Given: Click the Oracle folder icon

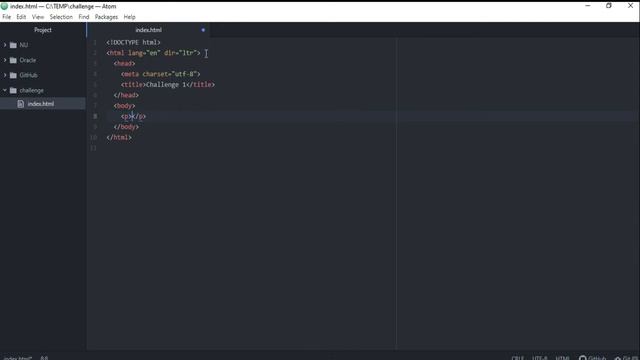Looking at the screenshot, I should point(13,60).
